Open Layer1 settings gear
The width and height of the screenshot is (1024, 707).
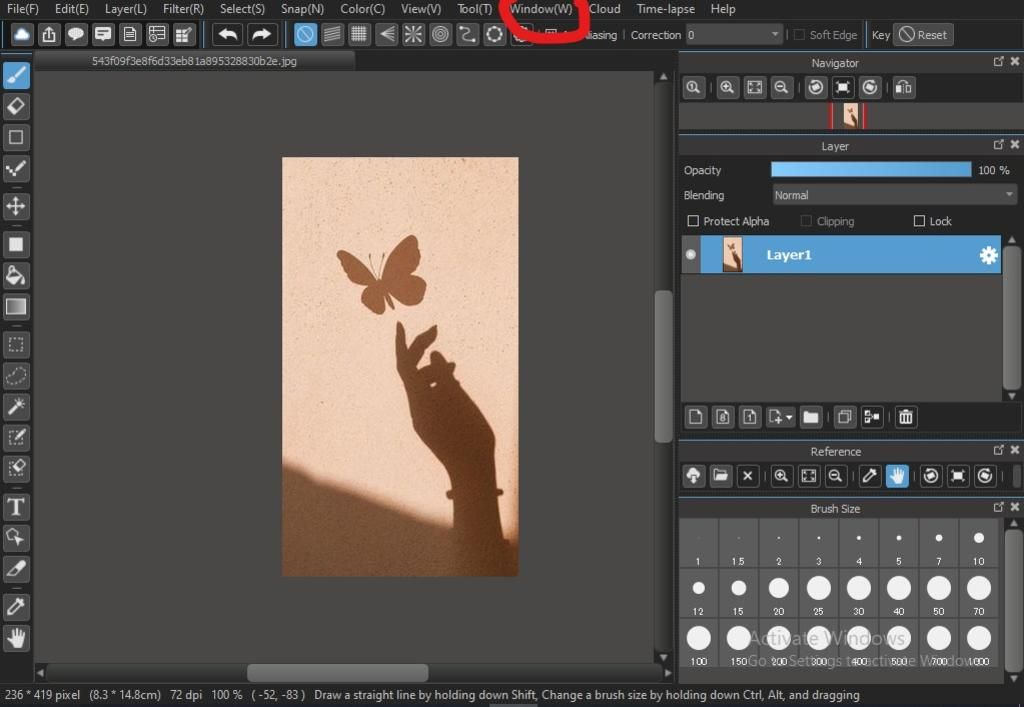pos(989,255)
